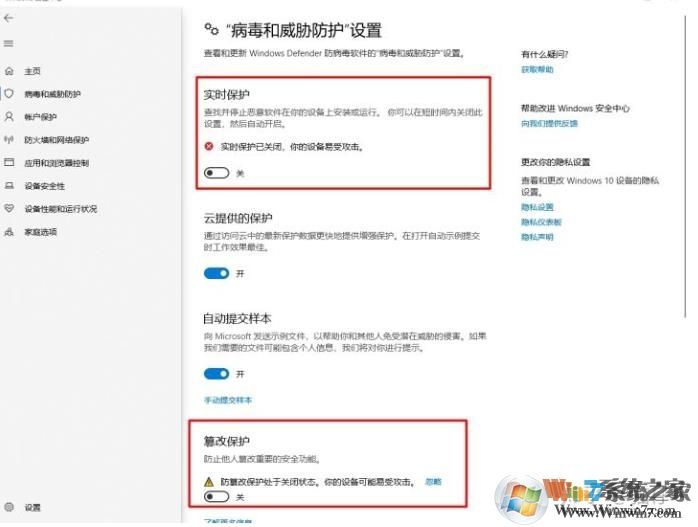
Task: Open 设备安全性 in sidebar
Action: coord(45,186)
